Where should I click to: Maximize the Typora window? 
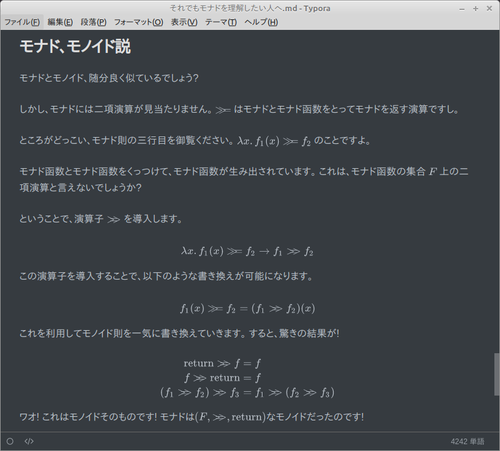tap(476, 9)
